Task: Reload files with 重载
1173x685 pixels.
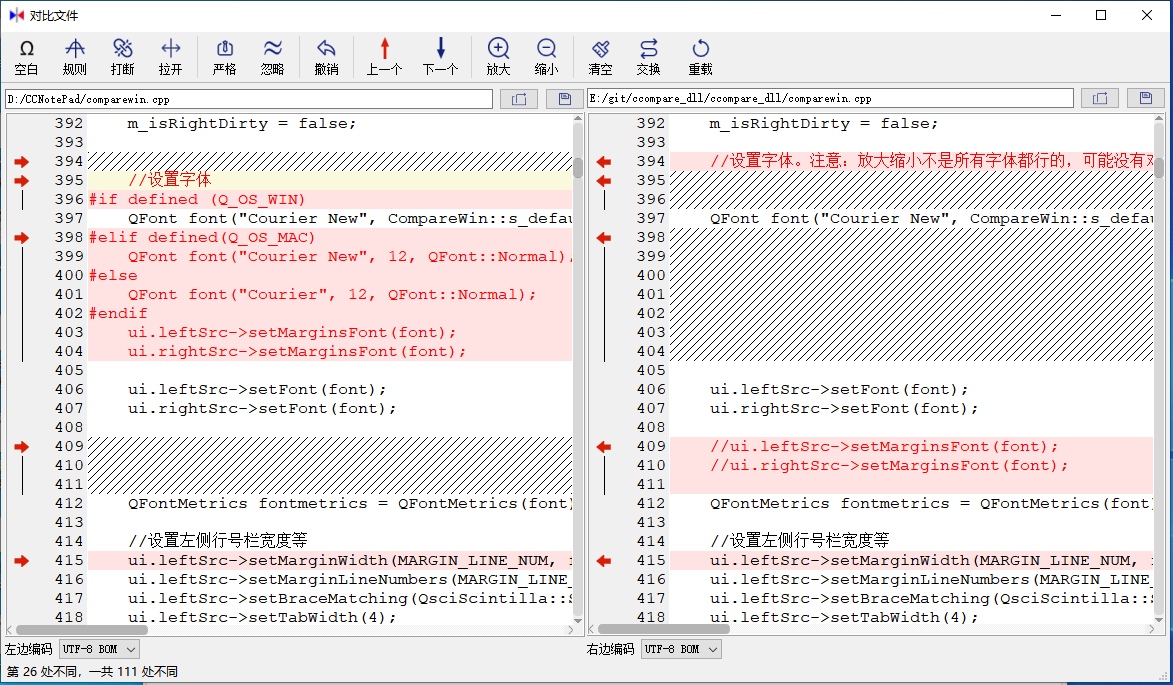Action: (700, 58)
